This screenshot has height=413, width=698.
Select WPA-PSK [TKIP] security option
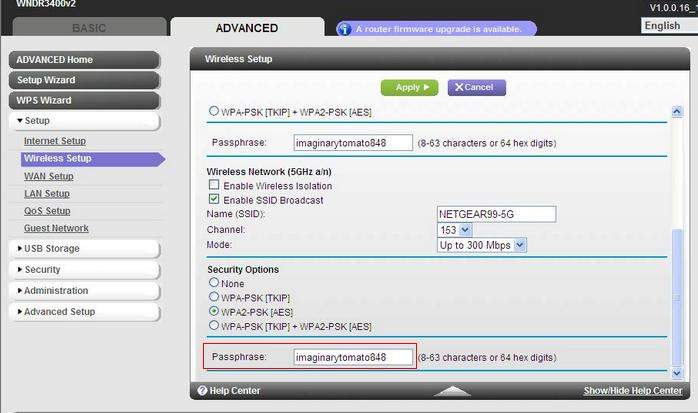(x=214, y=297)
